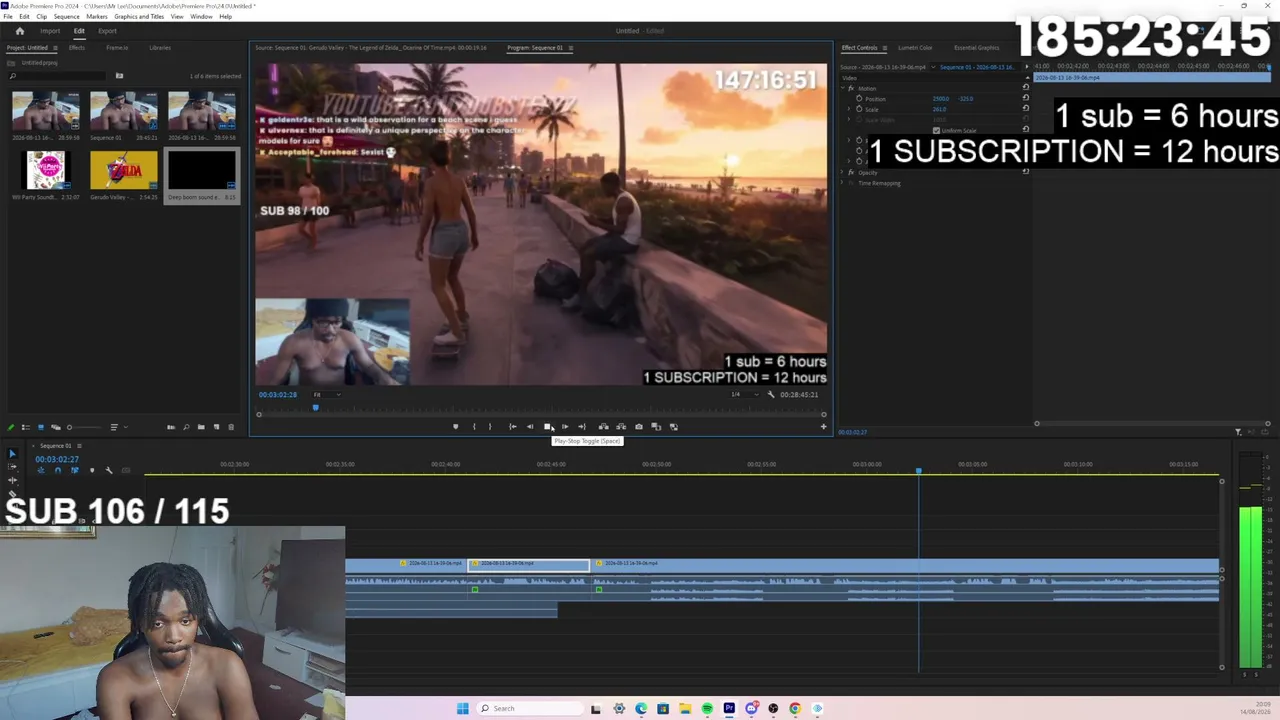The height and width of the screenshot is (720, 1280).
Task: Click the Position X value 2500.0
Action: tap(941, 99)
